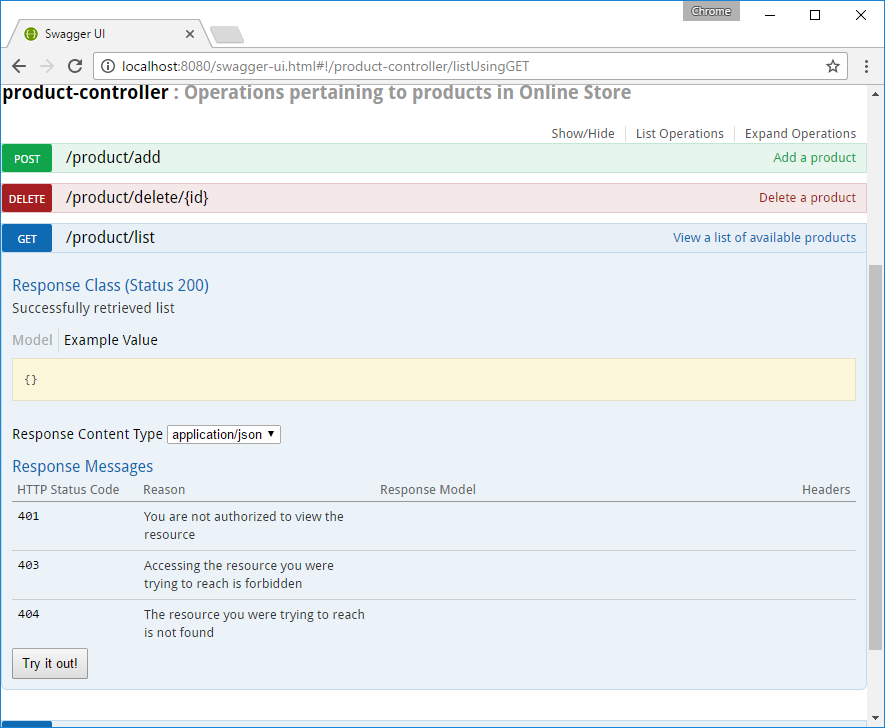The image size is (885, 728).
Task: Click inside the browser address bar
Action: pyautogui.click(x=450, y=66)
